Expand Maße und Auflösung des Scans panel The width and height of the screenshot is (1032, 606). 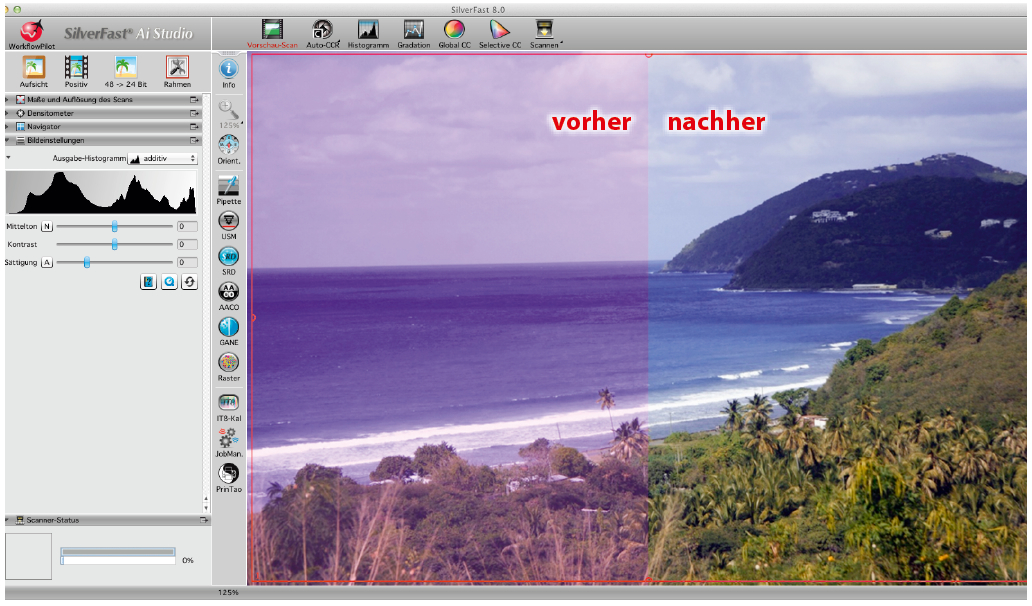tap(7, 99)
